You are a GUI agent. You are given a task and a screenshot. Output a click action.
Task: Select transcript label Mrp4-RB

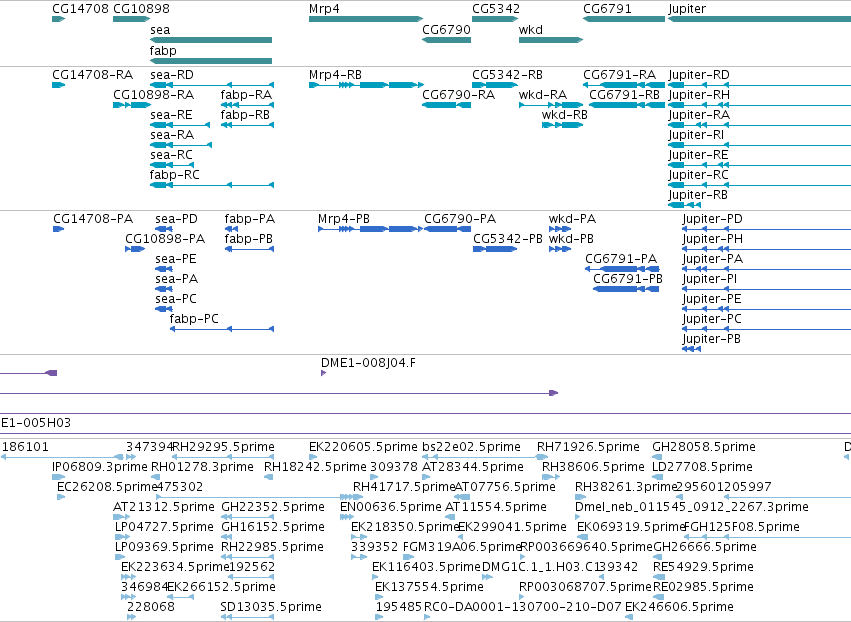[335, 75]
